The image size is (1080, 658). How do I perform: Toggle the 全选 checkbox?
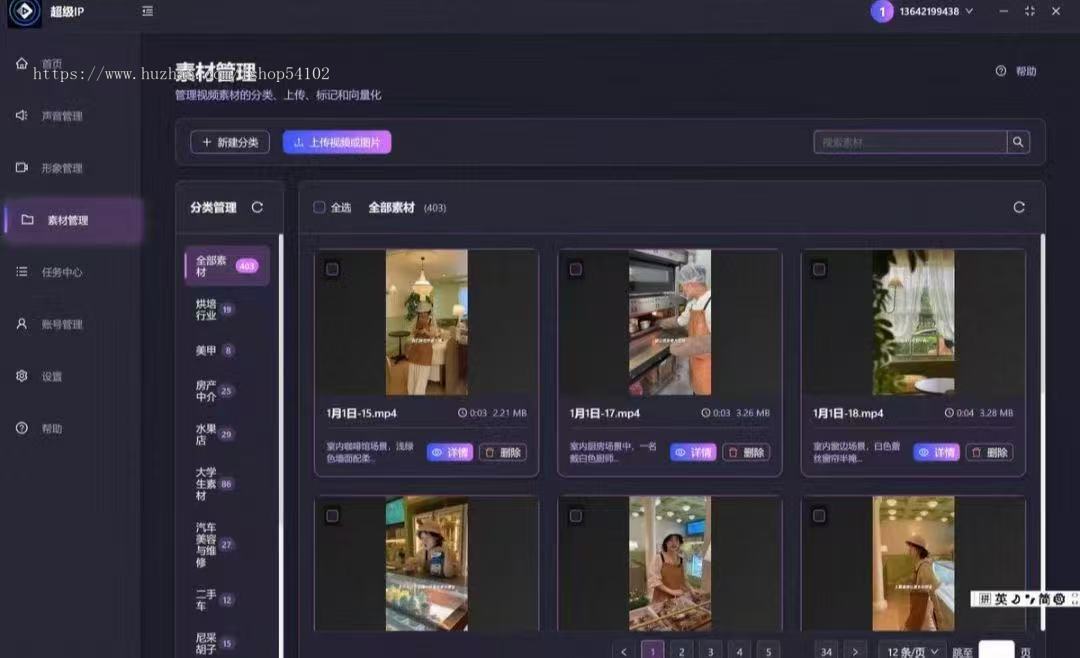[320, 207]
